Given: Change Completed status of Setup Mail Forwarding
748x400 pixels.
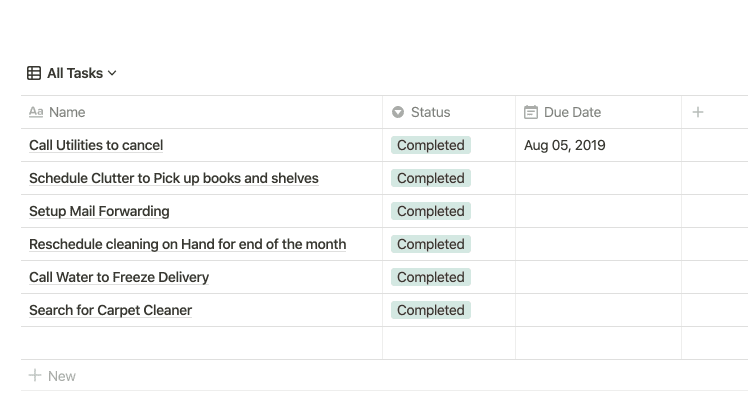Looking at the screenshot, I should [431, 211].
